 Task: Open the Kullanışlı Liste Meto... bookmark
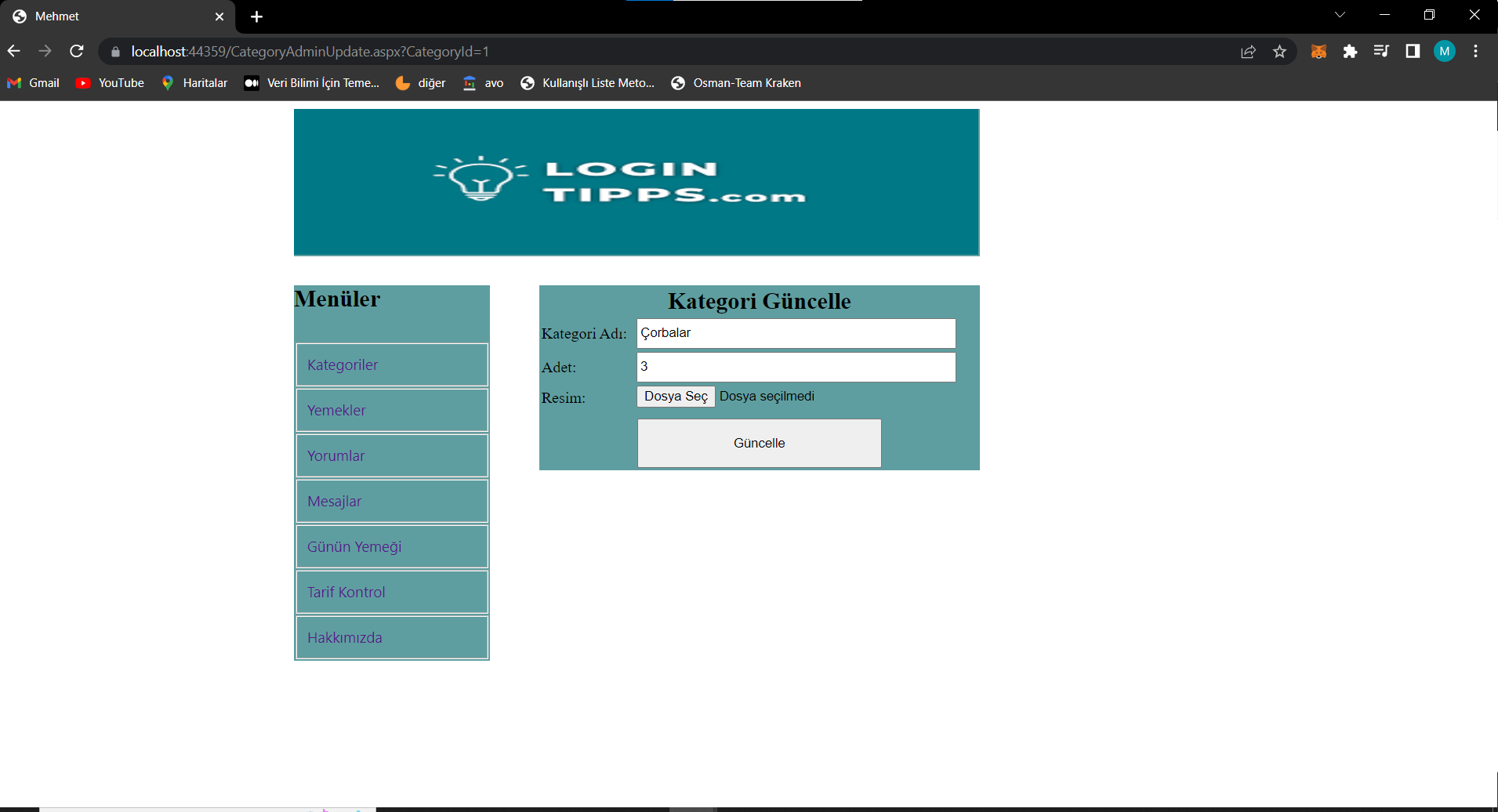[x=587, y=83]
